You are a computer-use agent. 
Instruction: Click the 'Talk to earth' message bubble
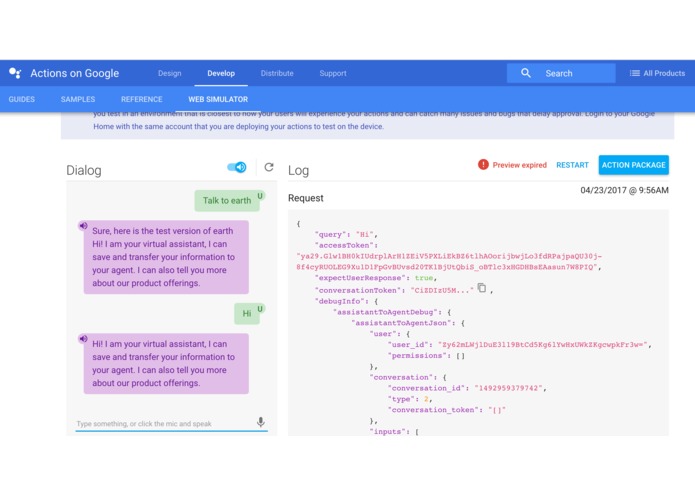click(x=227, y=201)
